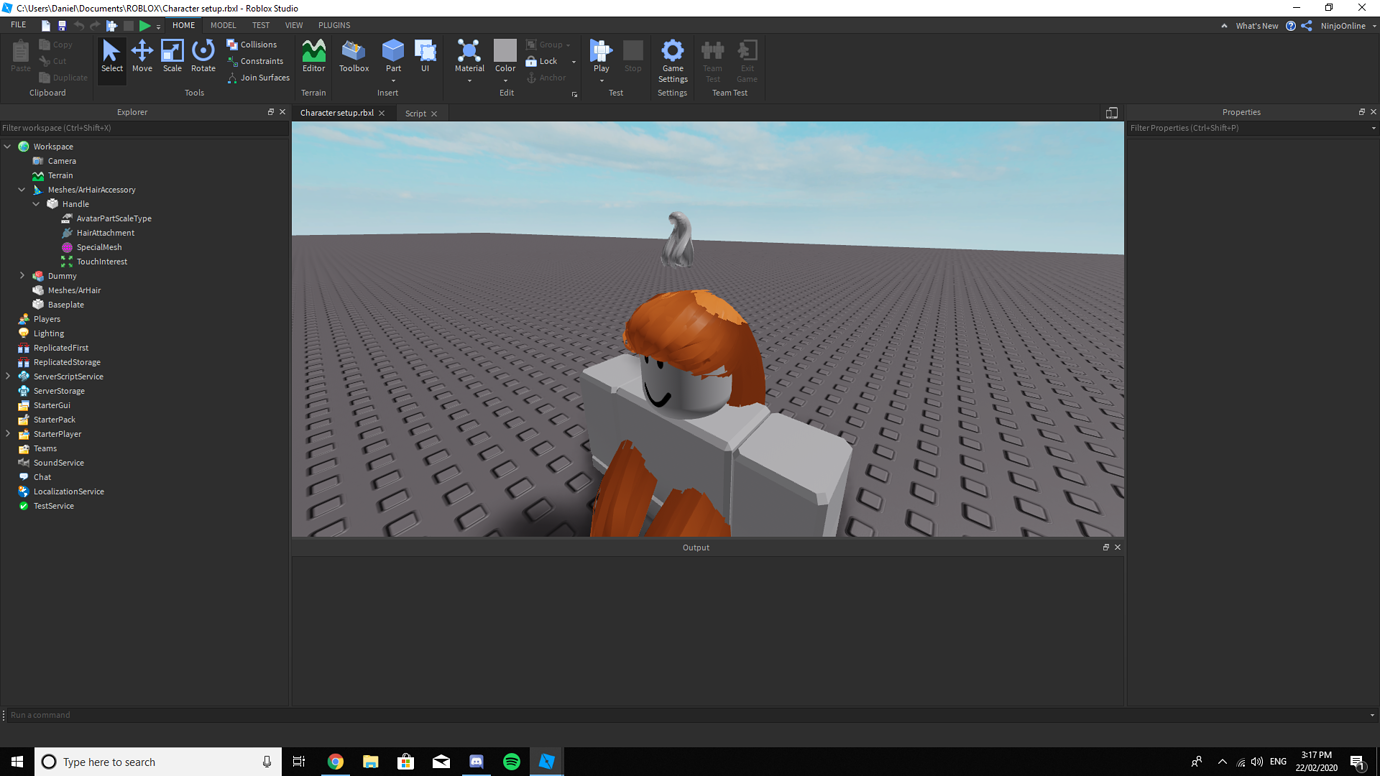This screenshot has height=776, width=1380.
Task: Switch to the MODEL ribbon tab
Action: 222,25
